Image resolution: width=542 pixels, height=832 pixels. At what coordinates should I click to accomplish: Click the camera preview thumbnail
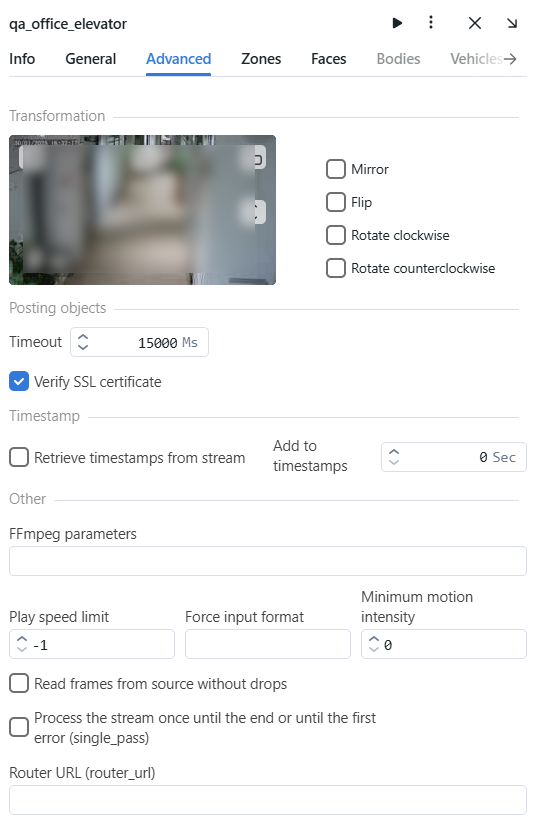pos(142,210)
